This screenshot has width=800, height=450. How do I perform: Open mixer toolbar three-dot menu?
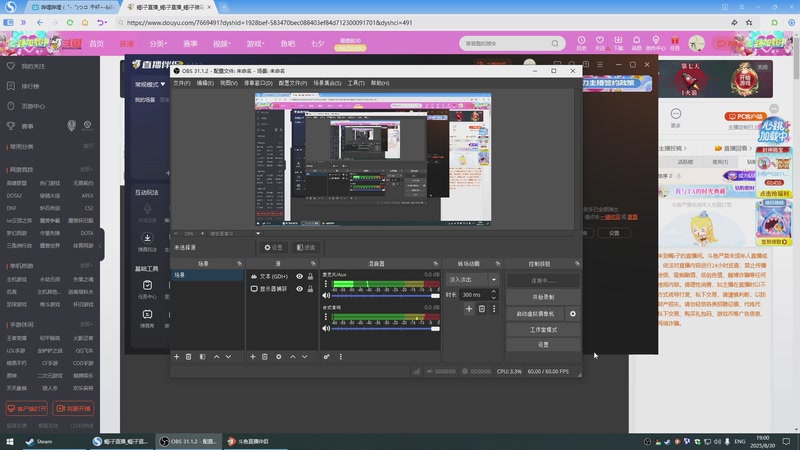340,357
